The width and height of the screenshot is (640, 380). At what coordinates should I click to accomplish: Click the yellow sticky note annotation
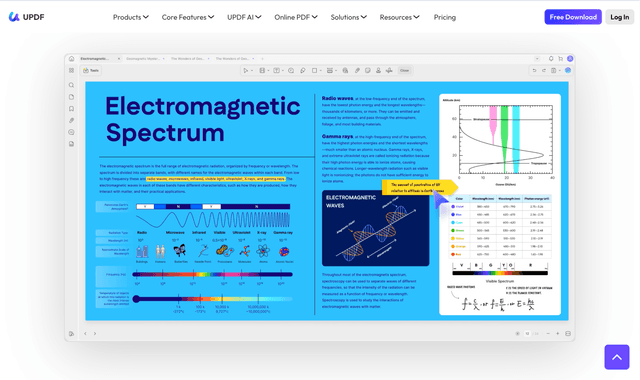coord(420,187)
